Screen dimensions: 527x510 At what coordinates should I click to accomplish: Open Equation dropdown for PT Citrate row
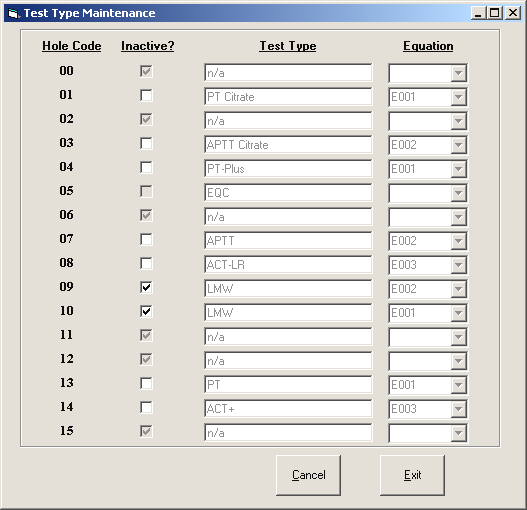pos(458,97)
